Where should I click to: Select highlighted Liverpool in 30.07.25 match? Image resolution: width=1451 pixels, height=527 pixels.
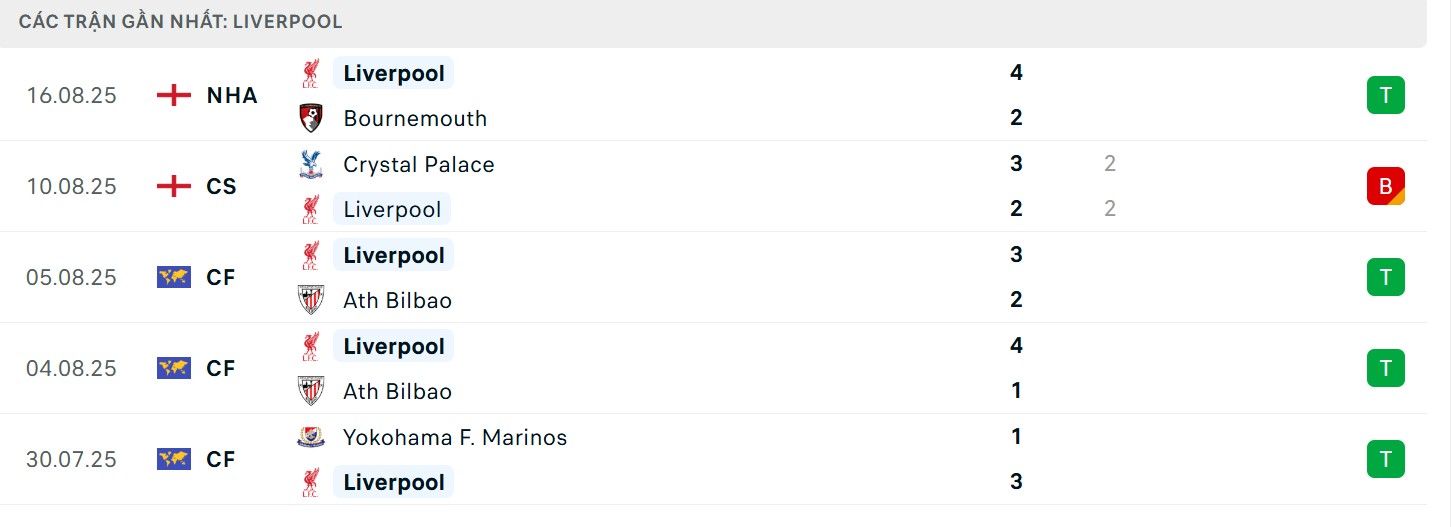click(393, 482)
